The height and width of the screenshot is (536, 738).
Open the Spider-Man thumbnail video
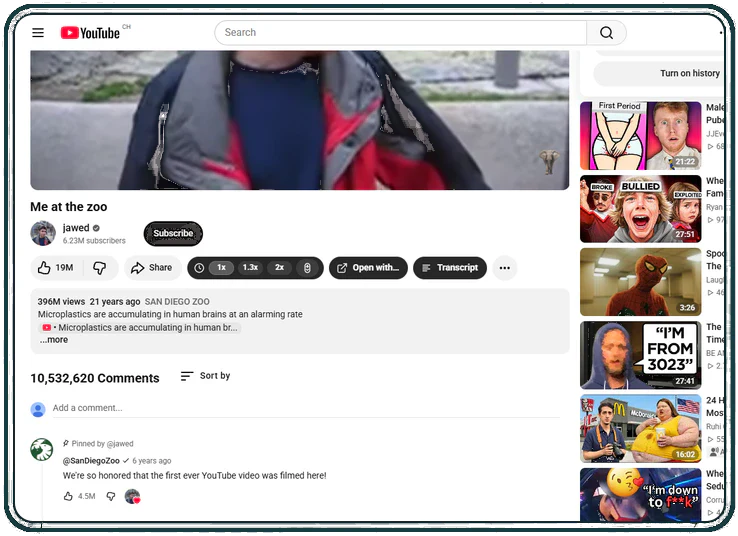[x=641, y=282]
